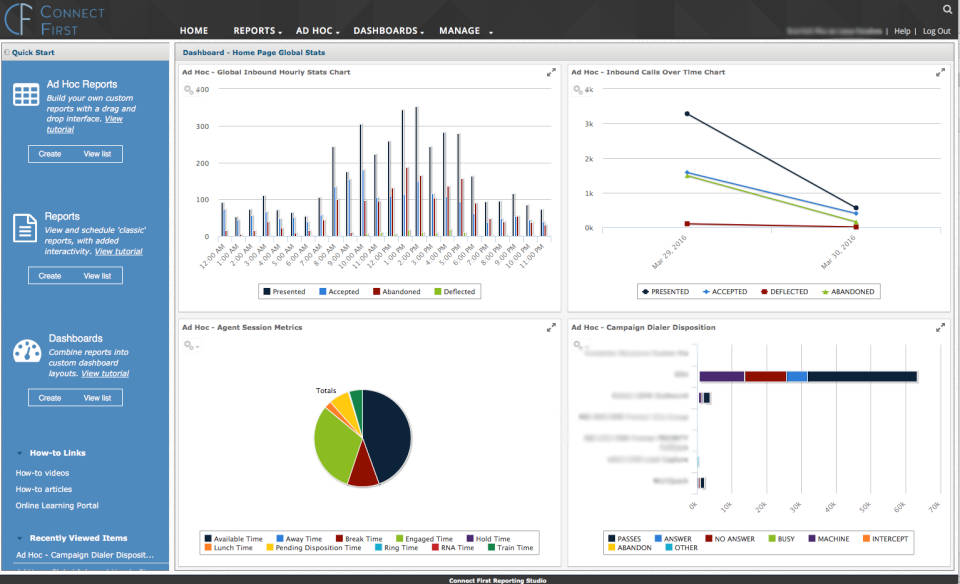Click the Dashboards gauge icon in sidebar
This screenshot has width=960, height=584.
point(26,351)
